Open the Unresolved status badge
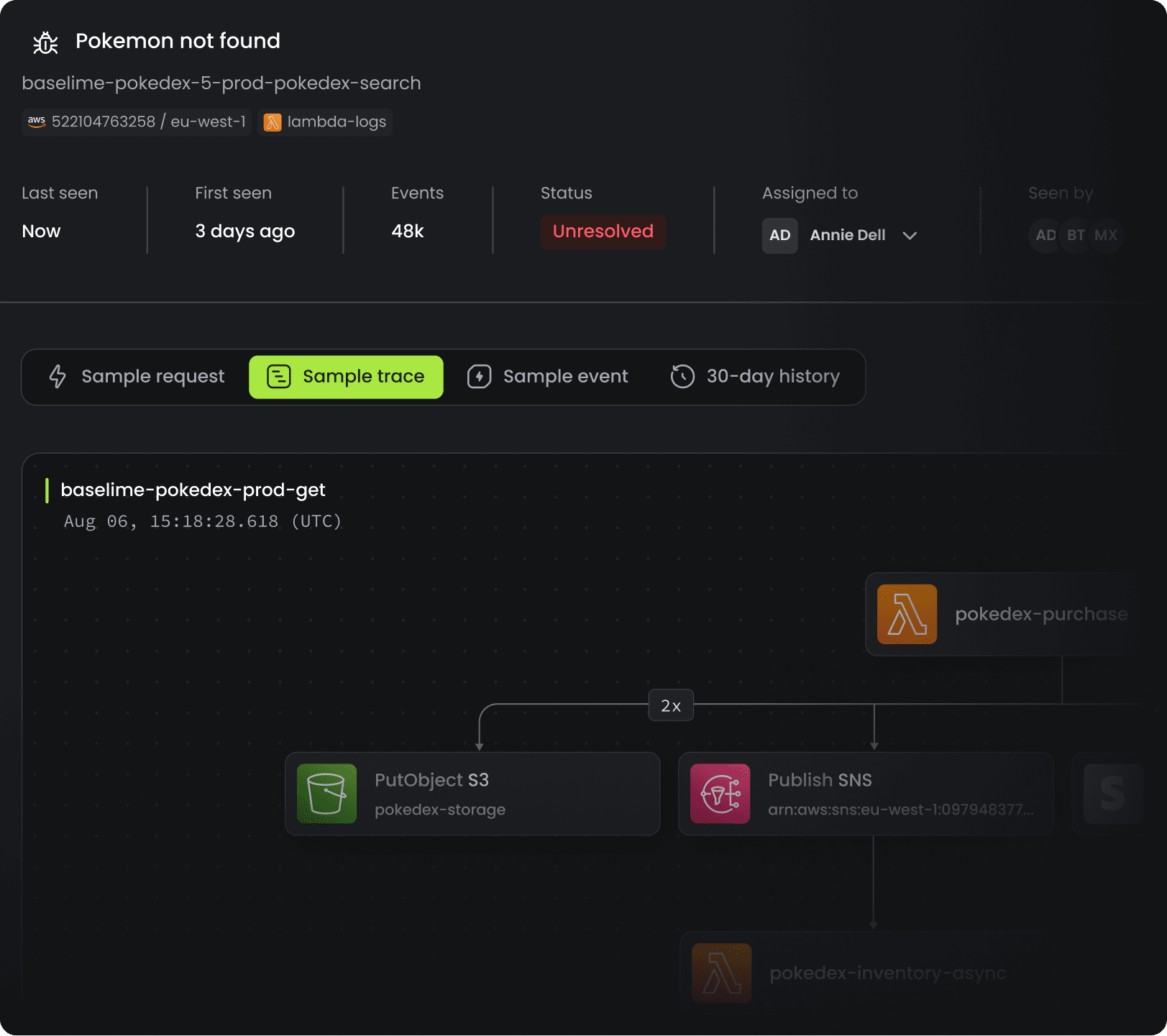The width and height of the screenshot is (1167, 1036). coord(603,232)
